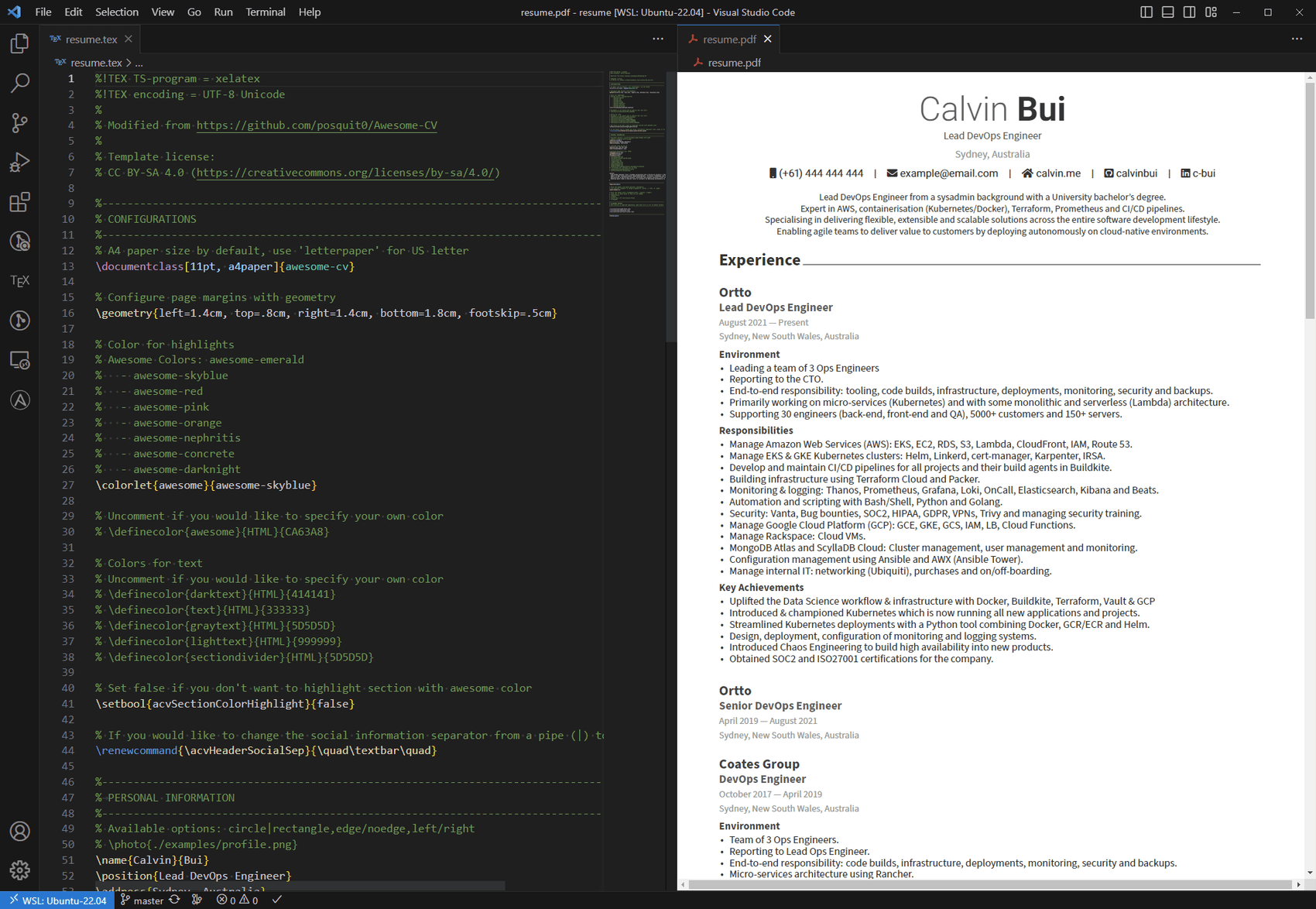Open the Extensions view
The width and height of the screenshot is (1316, 909).
19,202
